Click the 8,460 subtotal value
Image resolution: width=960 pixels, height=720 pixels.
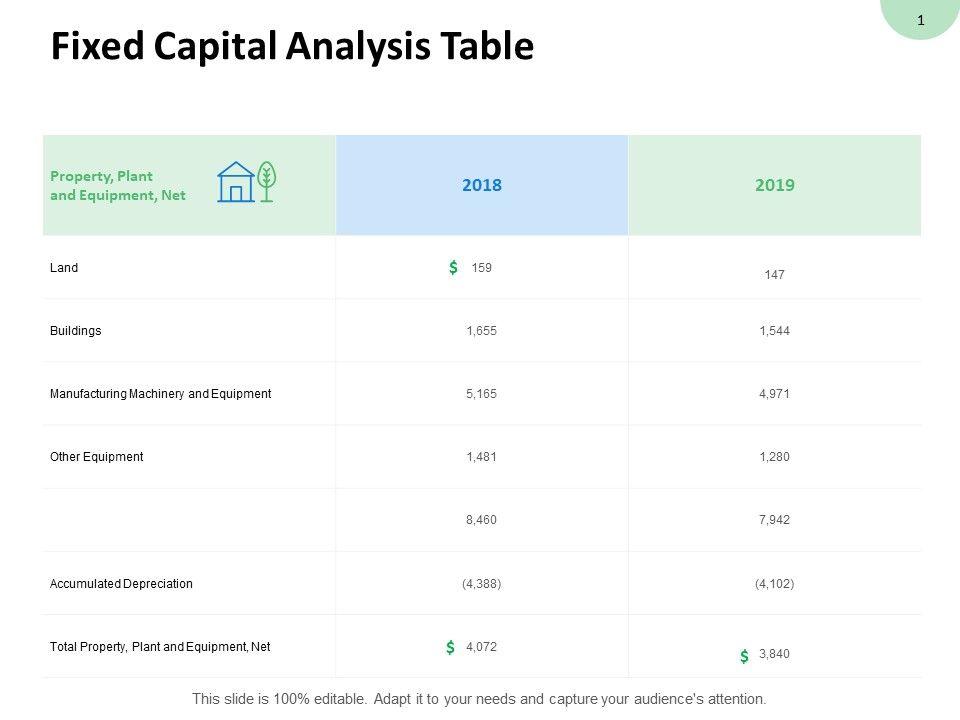click(481, 520)
